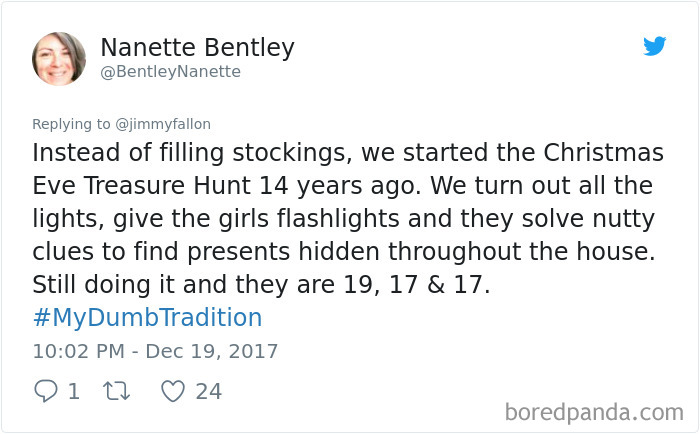Open the #MyDumbTradition hashtag

point(147,318)
